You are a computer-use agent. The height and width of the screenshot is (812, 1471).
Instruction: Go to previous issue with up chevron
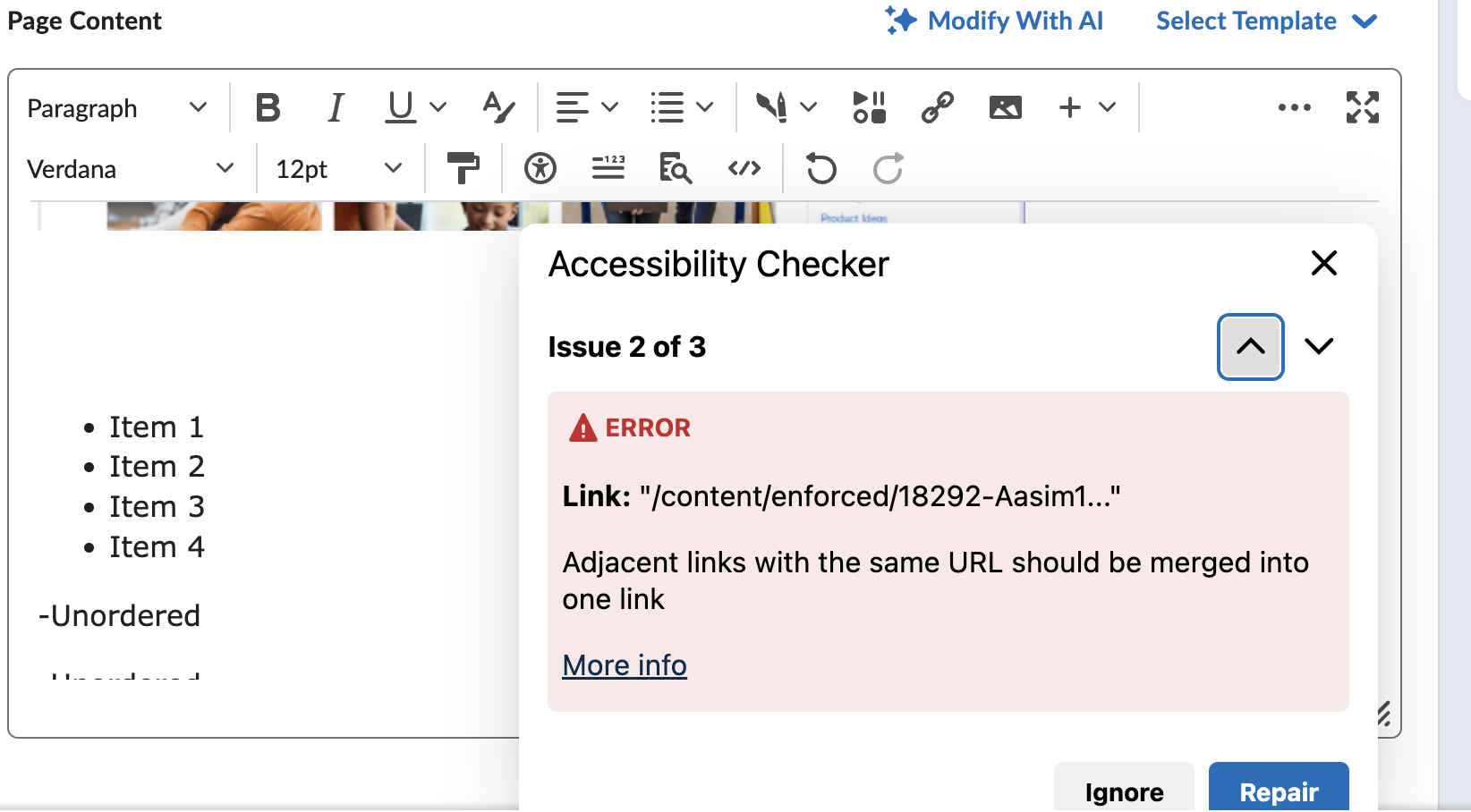click(x=1250, y=346)
